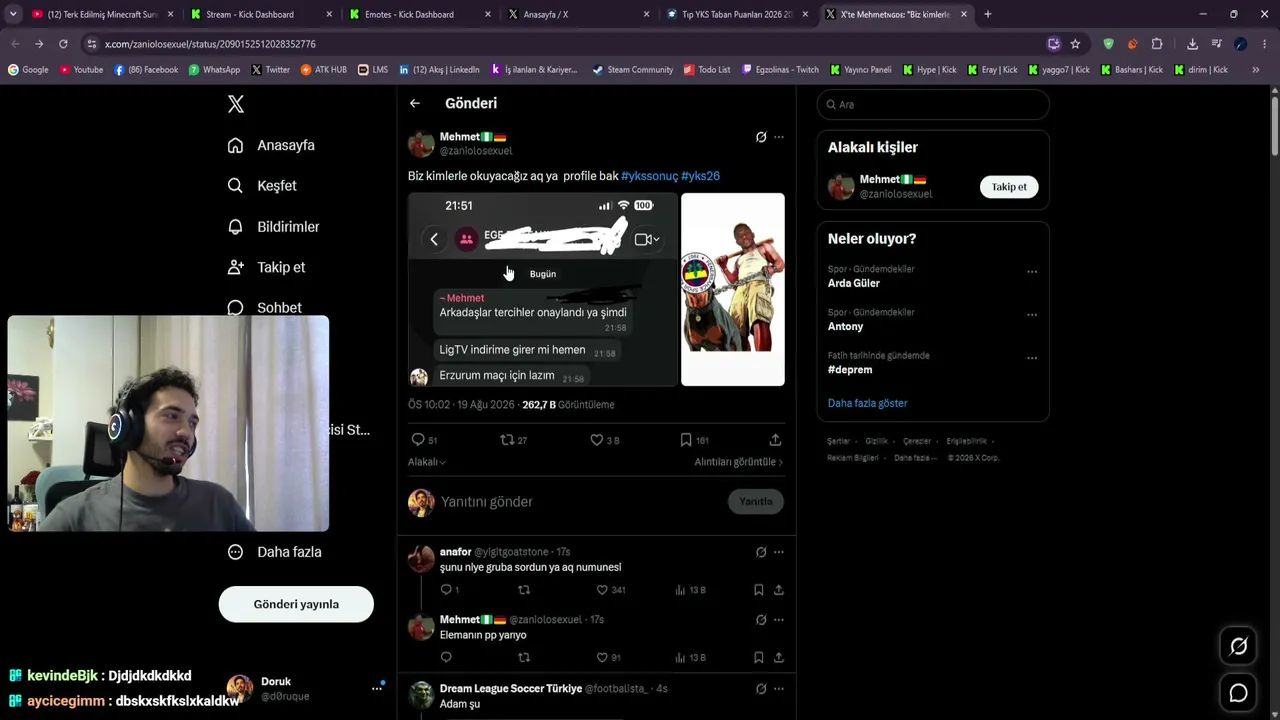Repost the main post with 27 reposts
Screen dimensions: 1280x720
pos(507,440)
